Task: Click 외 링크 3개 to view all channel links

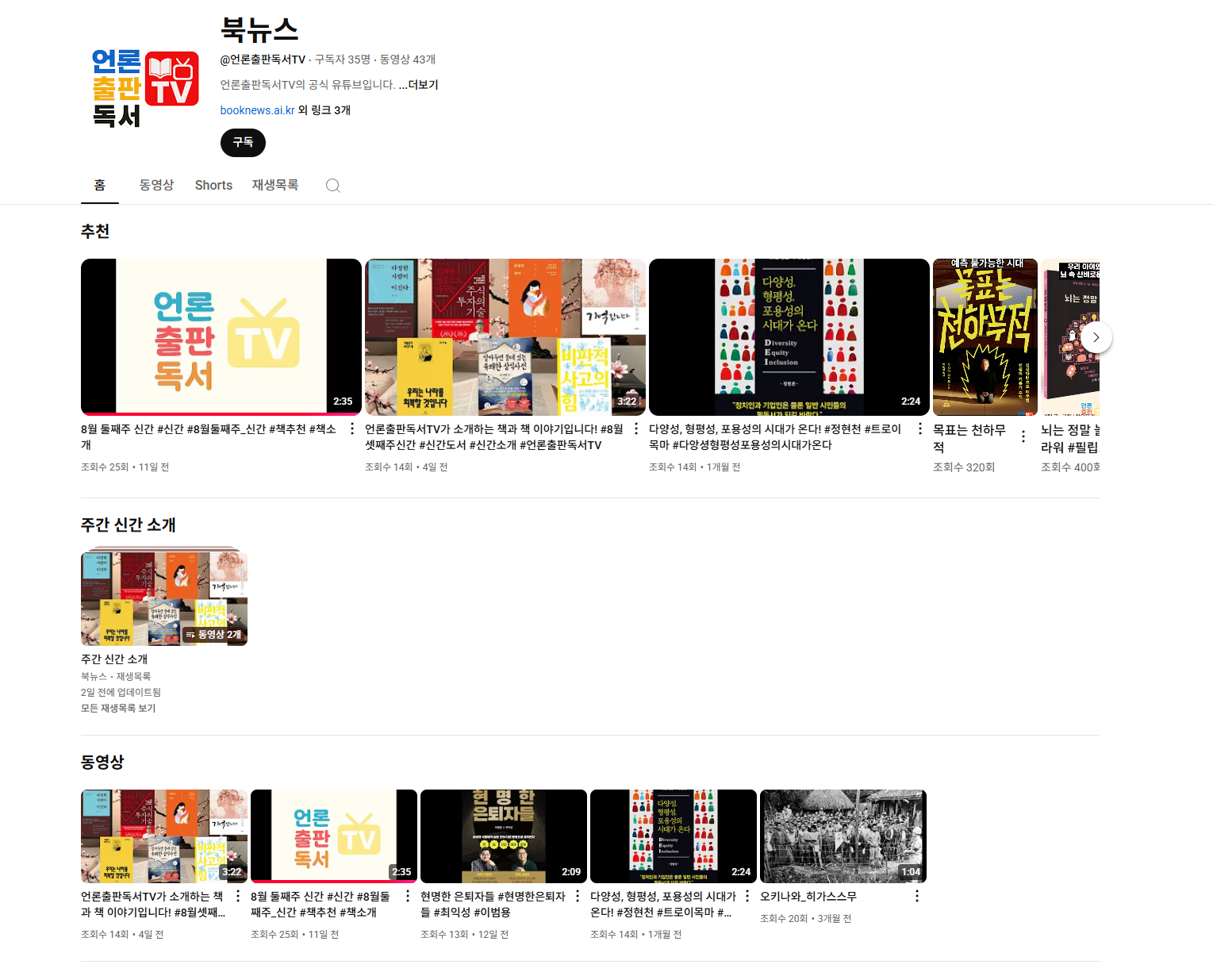Action: click(324, 110)
